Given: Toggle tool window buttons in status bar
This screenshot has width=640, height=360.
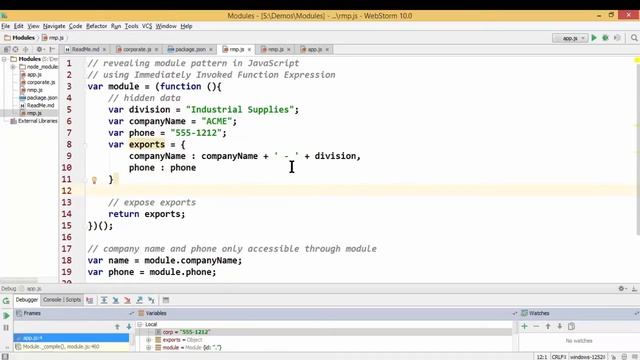Looking at the screenshot, I should tap(5, 357).
